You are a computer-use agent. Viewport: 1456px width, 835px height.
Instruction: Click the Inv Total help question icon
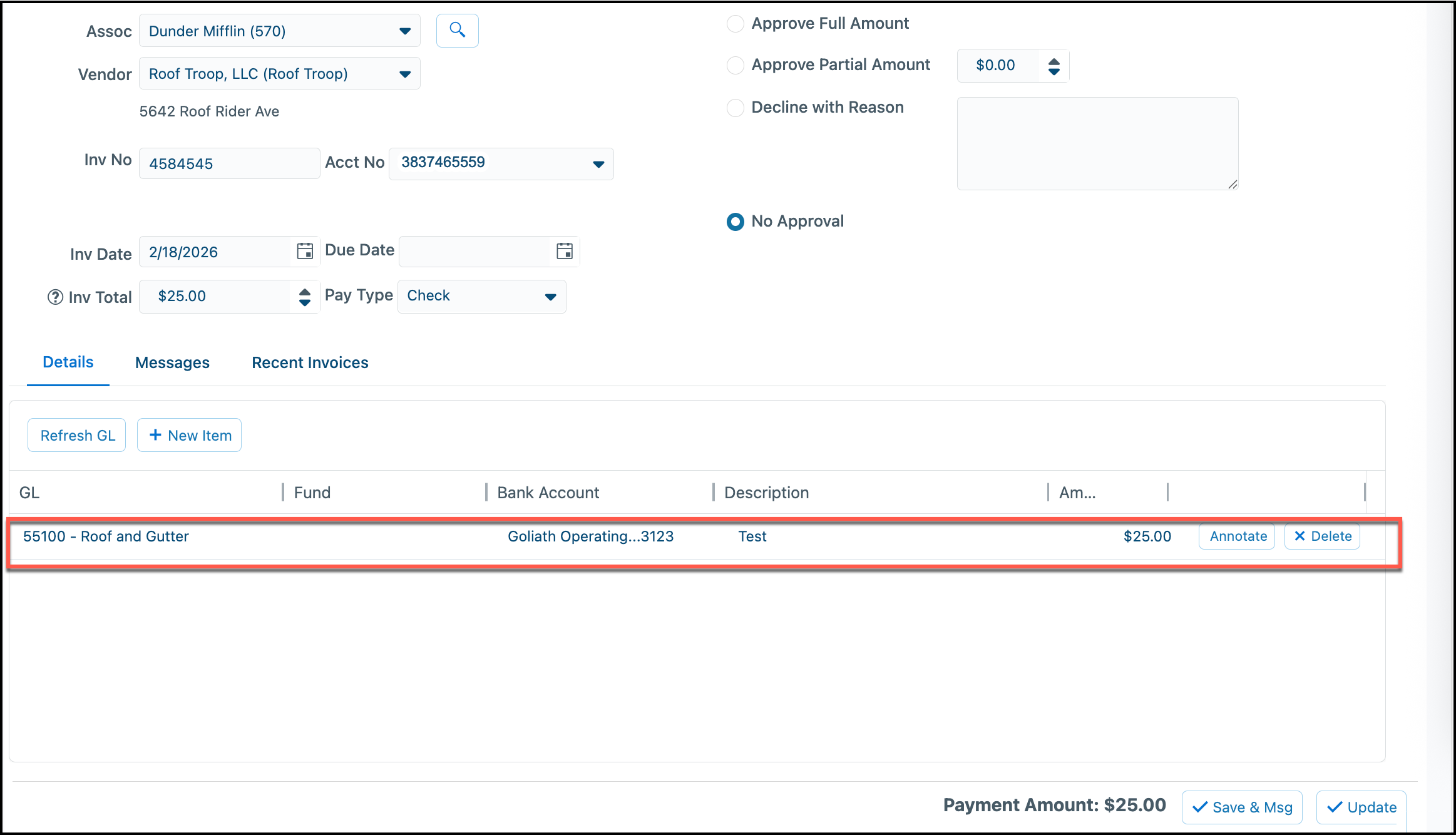coord(55,297)
